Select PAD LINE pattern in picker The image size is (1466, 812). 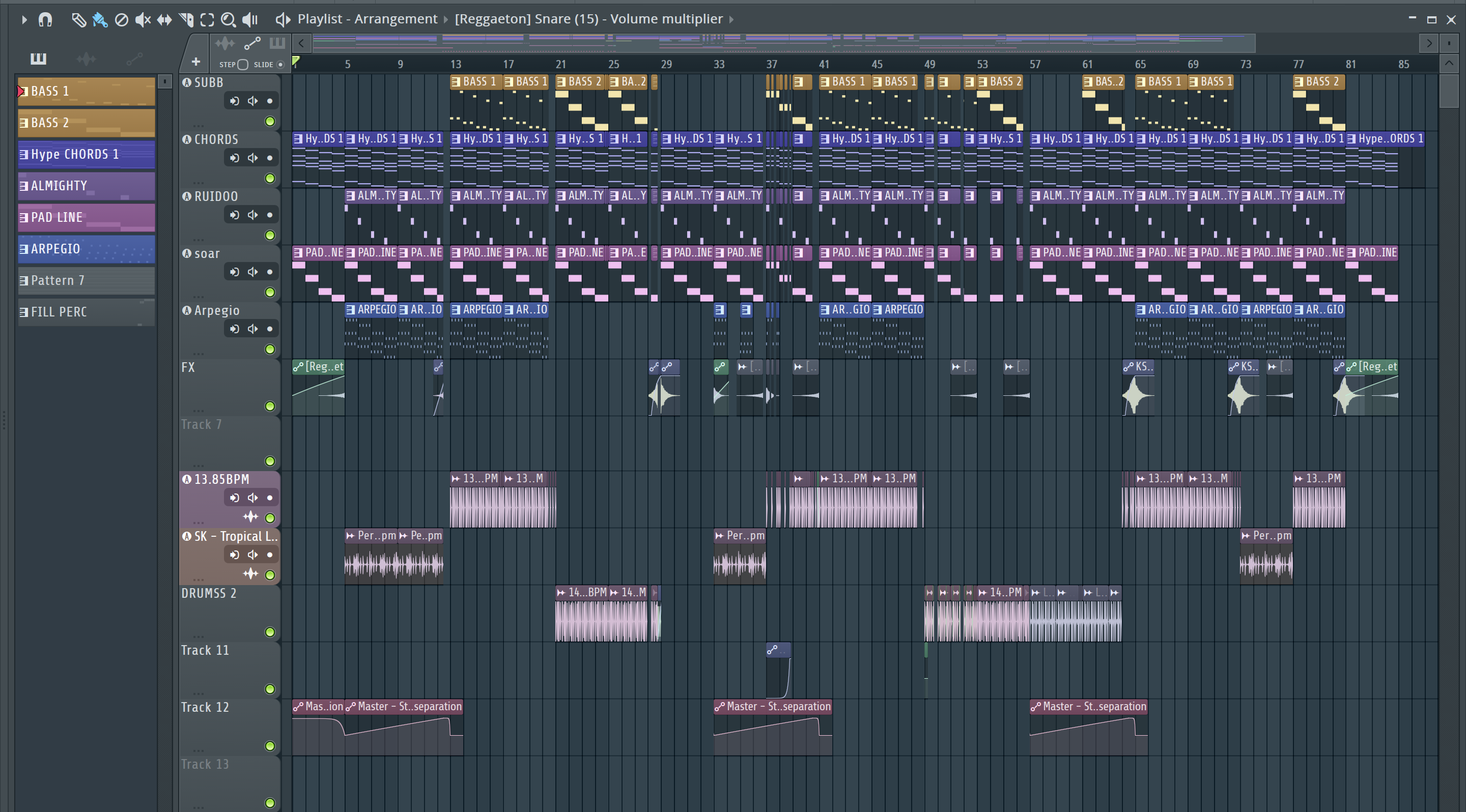pos(87,217)
